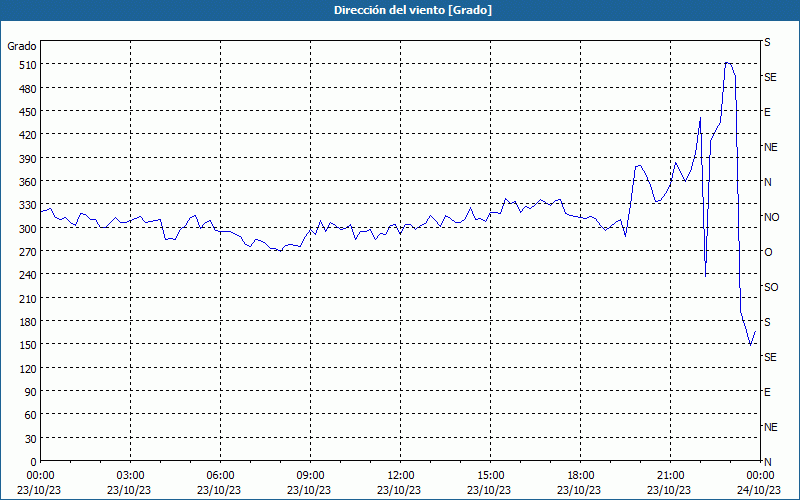Click the 210 value on the left axis
Screen dimensions: 800x500
(x=28, y=298)
